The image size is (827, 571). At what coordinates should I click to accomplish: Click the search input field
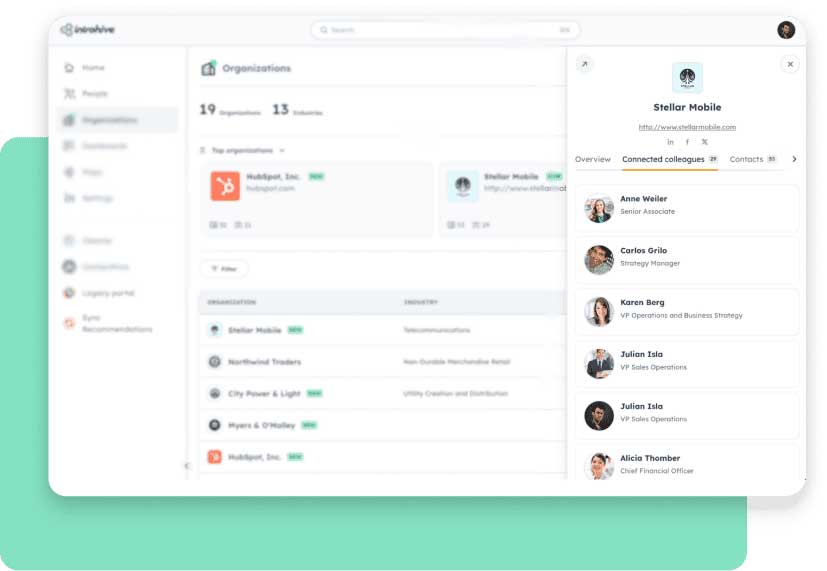(446, 30)
